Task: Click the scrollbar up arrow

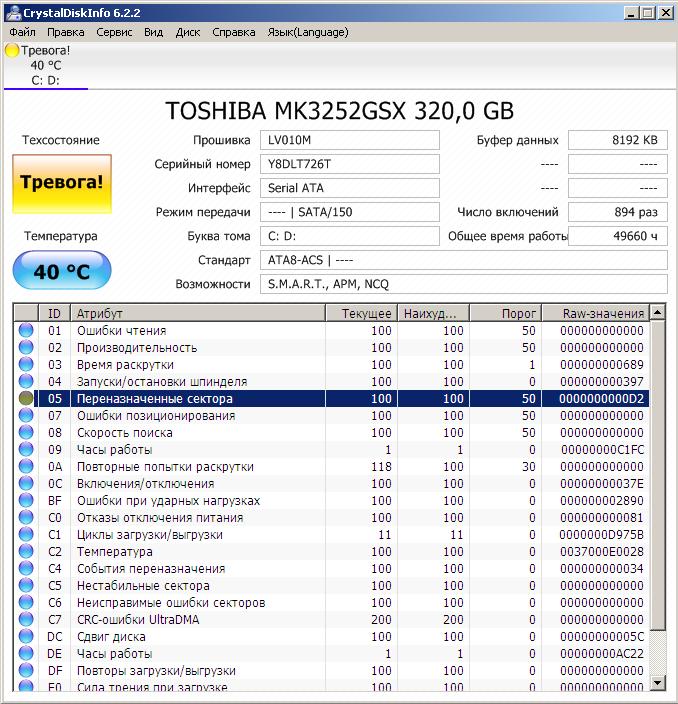Action: (657, 312)
